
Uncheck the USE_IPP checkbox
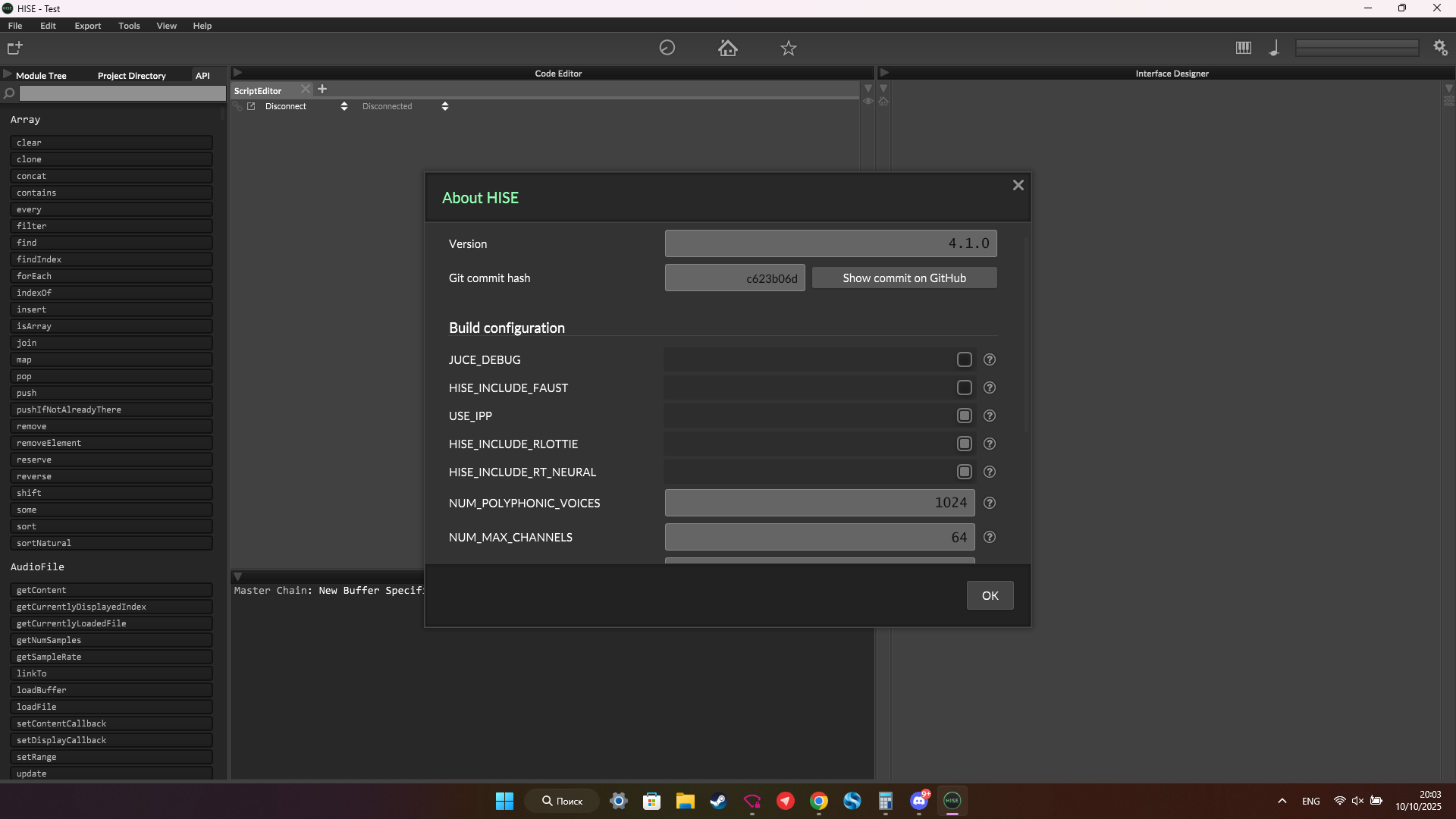click(x=964, y=416)
